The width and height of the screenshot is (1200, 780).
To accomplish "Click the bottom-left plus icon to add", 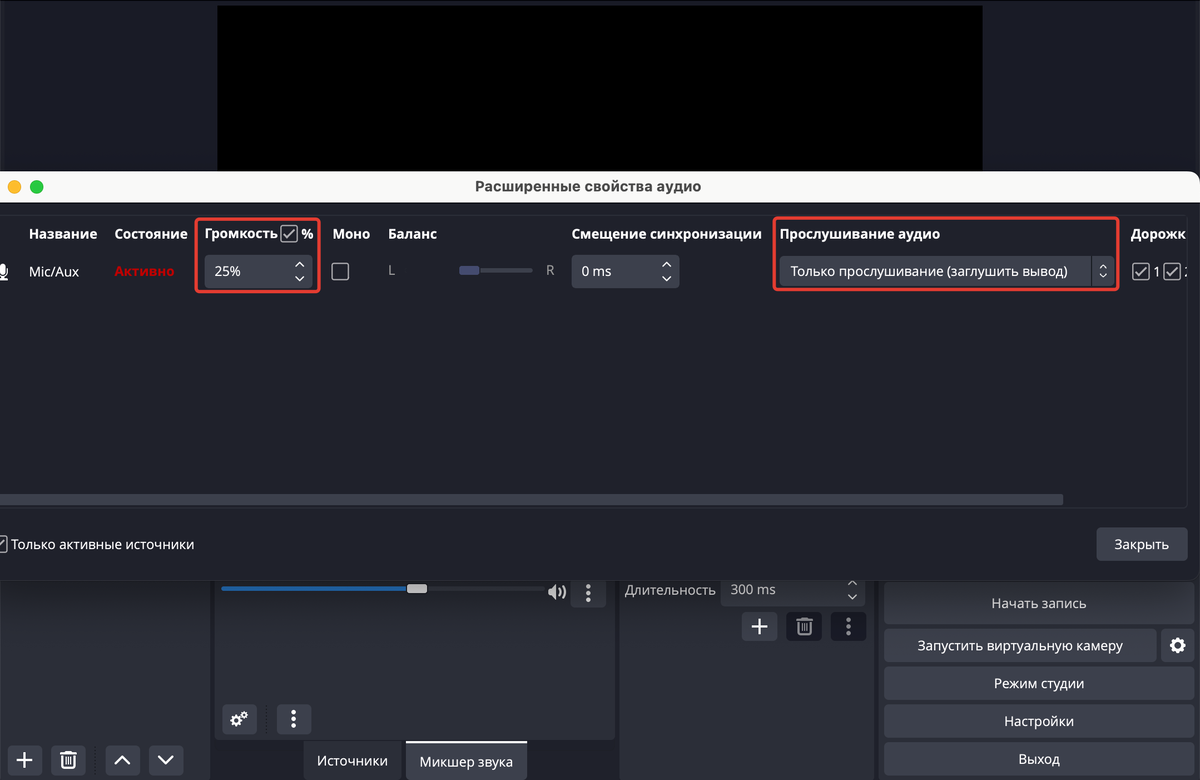I will click(x=25, y=760).
